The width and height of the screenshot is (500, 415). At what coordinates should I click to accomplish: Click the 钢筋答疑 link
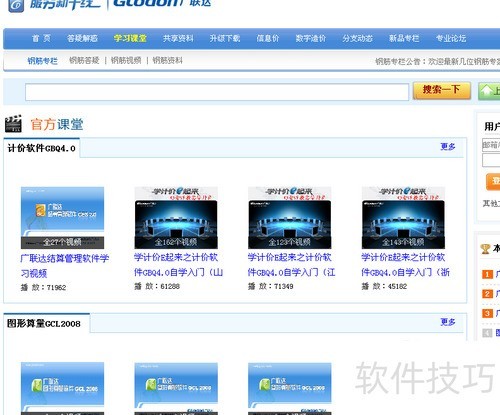coord(84,60)
